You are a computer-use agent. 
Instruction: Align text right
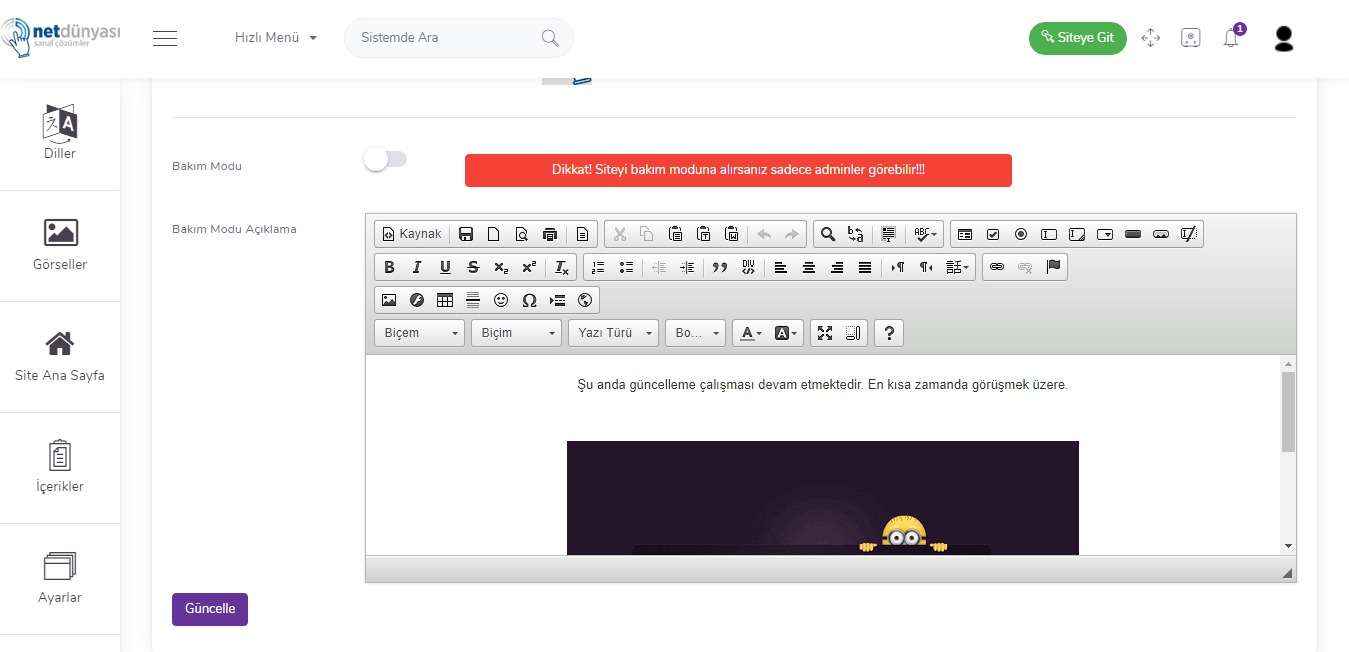coord(837,267)
